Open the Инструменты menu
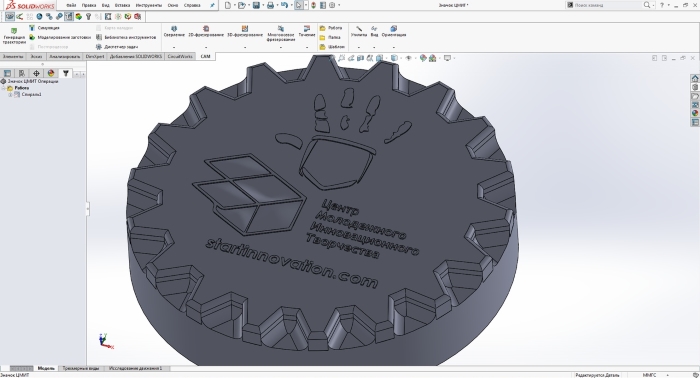This screenshot has width=700, height=378. (149, 5)
